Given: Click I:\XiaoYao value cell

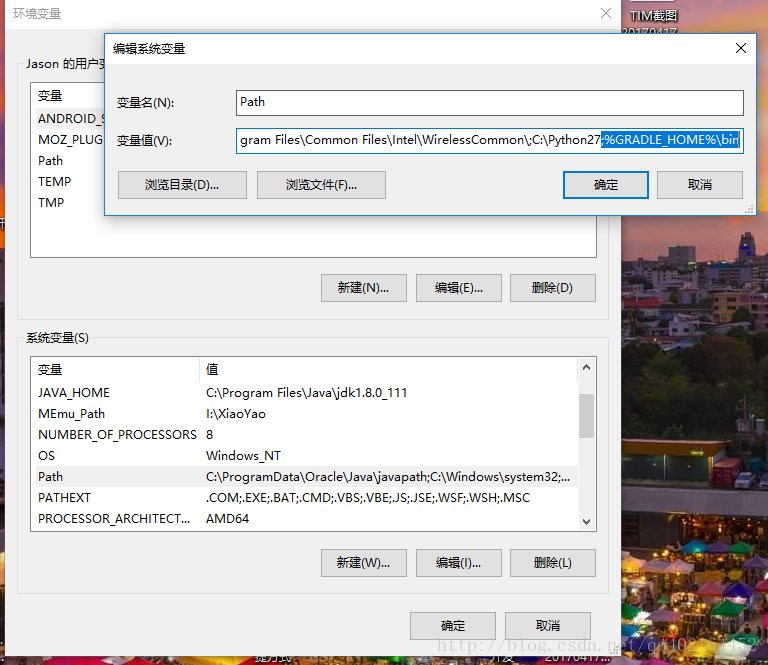Looking at the screenshot, I should pos(236,414).
